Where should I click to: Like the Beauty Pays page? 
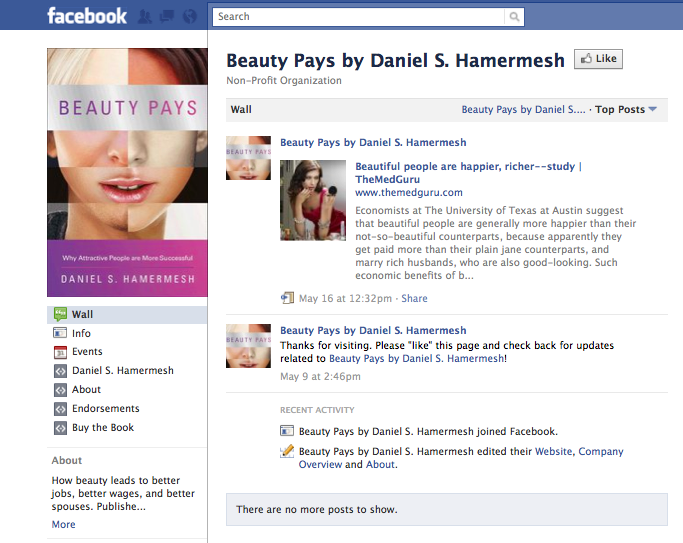pyautogui.click(x=598, y=59)
